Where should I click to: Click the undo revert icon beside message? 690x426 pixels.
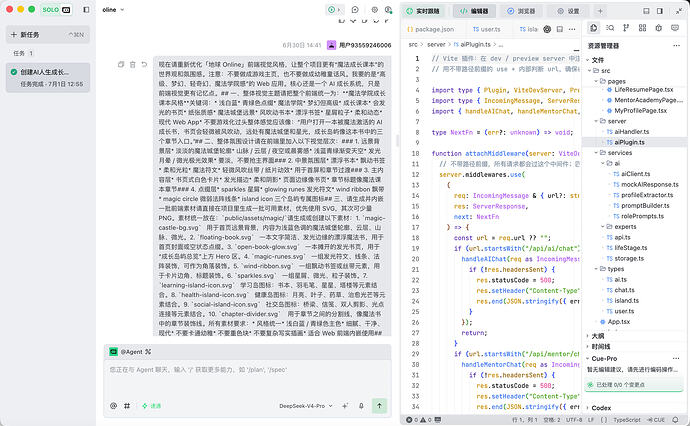coord(144,64)
